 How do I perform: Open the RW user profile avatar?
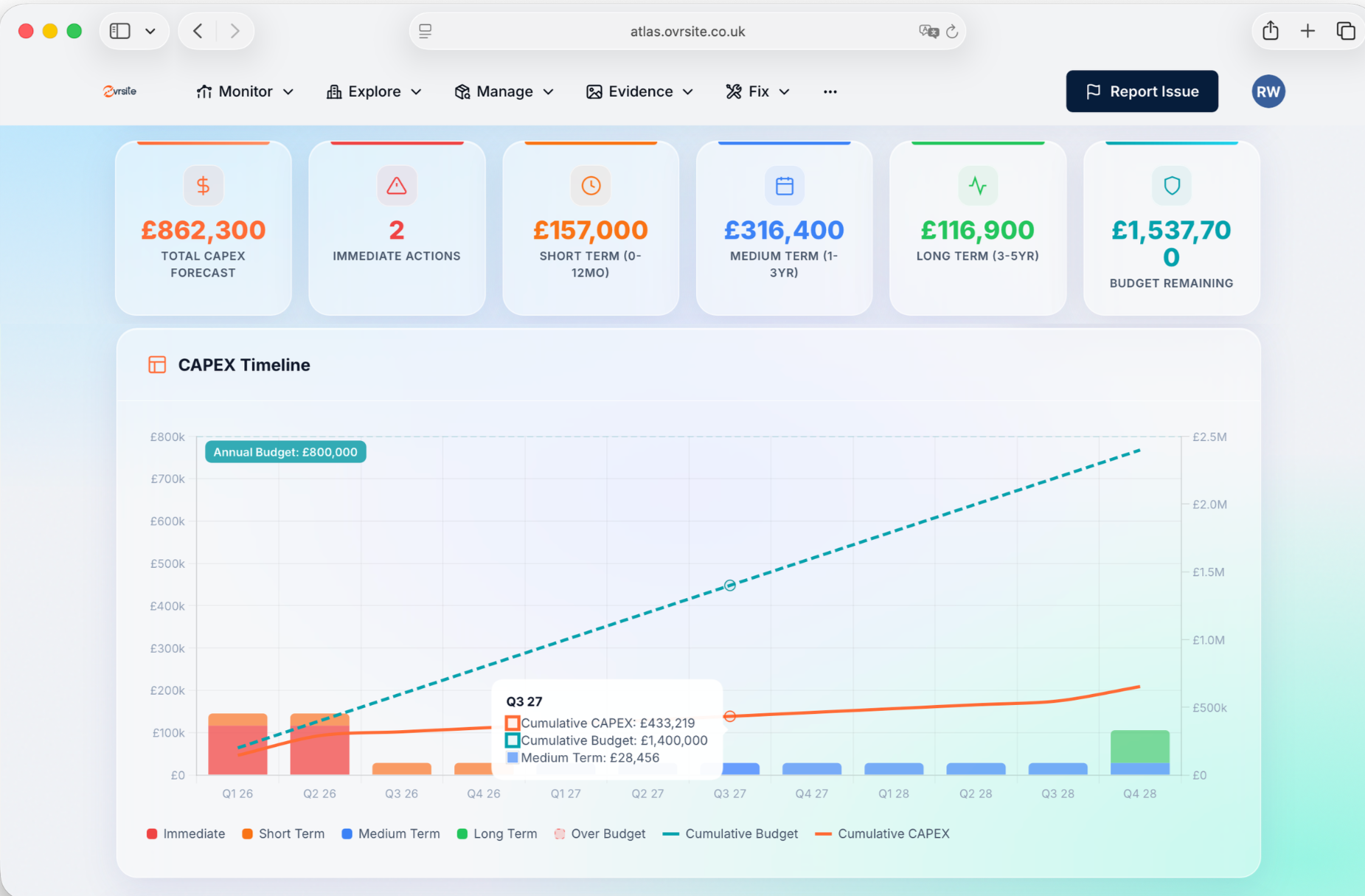pos(1268,91)
